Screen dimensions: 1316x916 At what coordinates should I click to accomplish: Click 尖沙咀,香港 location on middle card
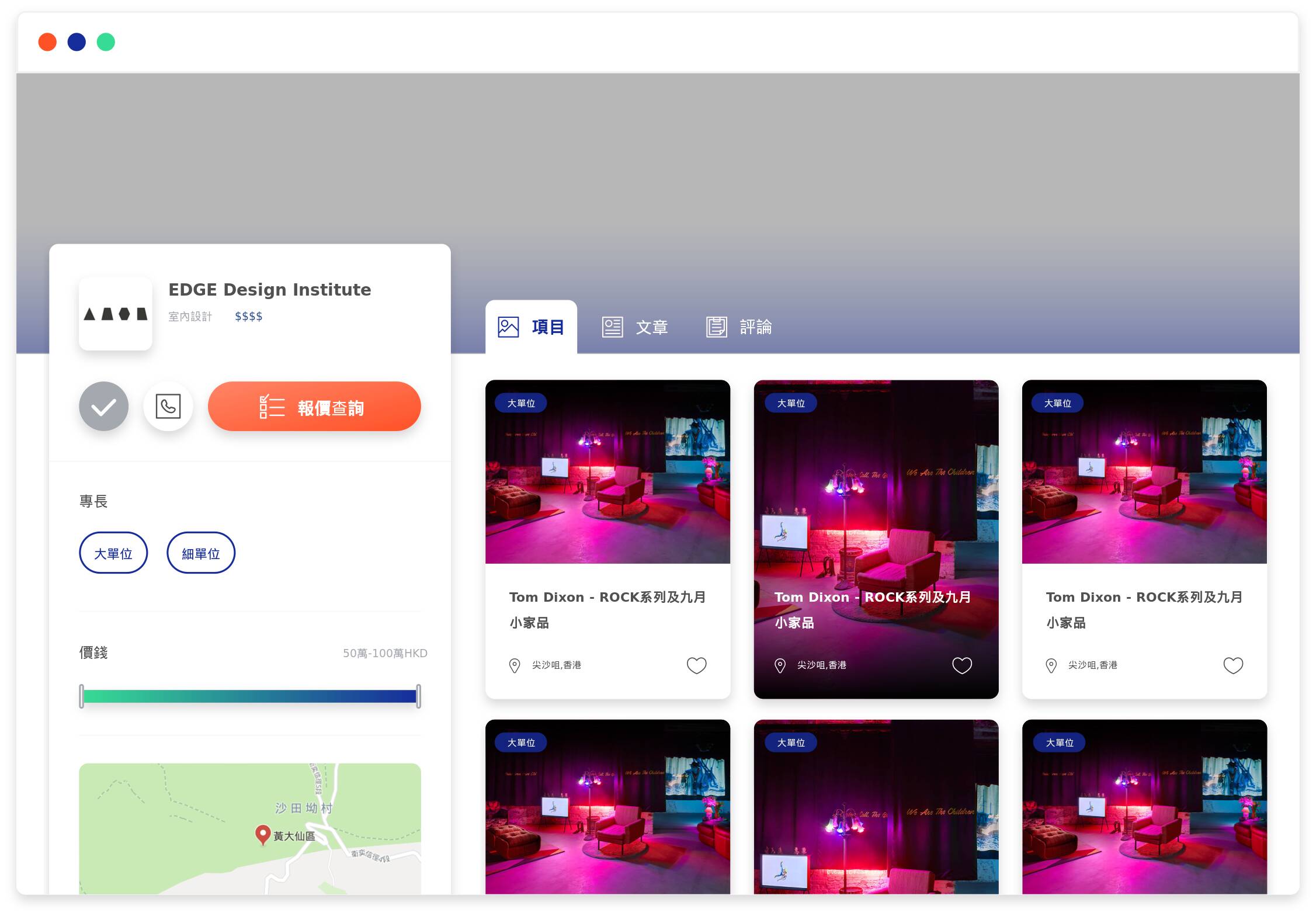[822, 665]
